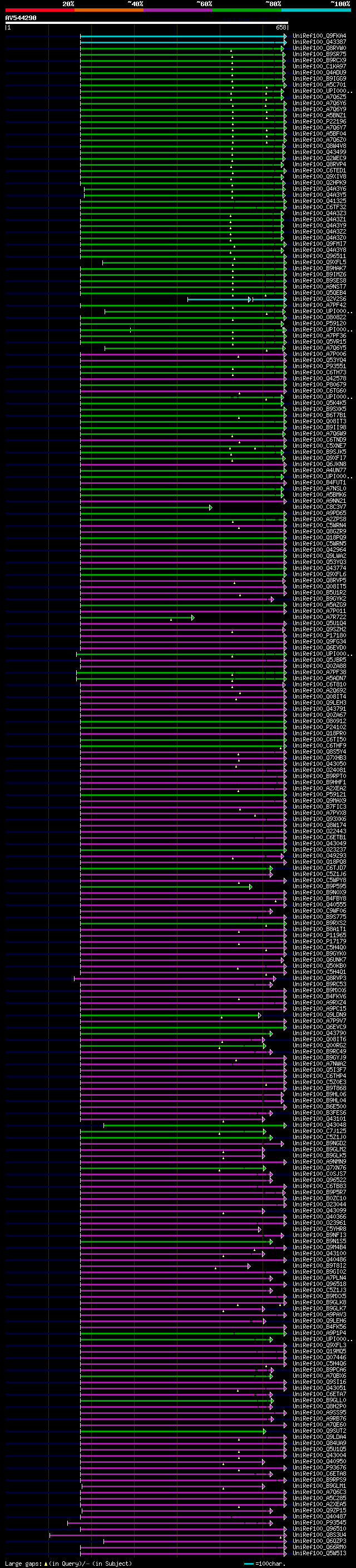Select the UniRef100_A9NST7 label

coord(319,288)
